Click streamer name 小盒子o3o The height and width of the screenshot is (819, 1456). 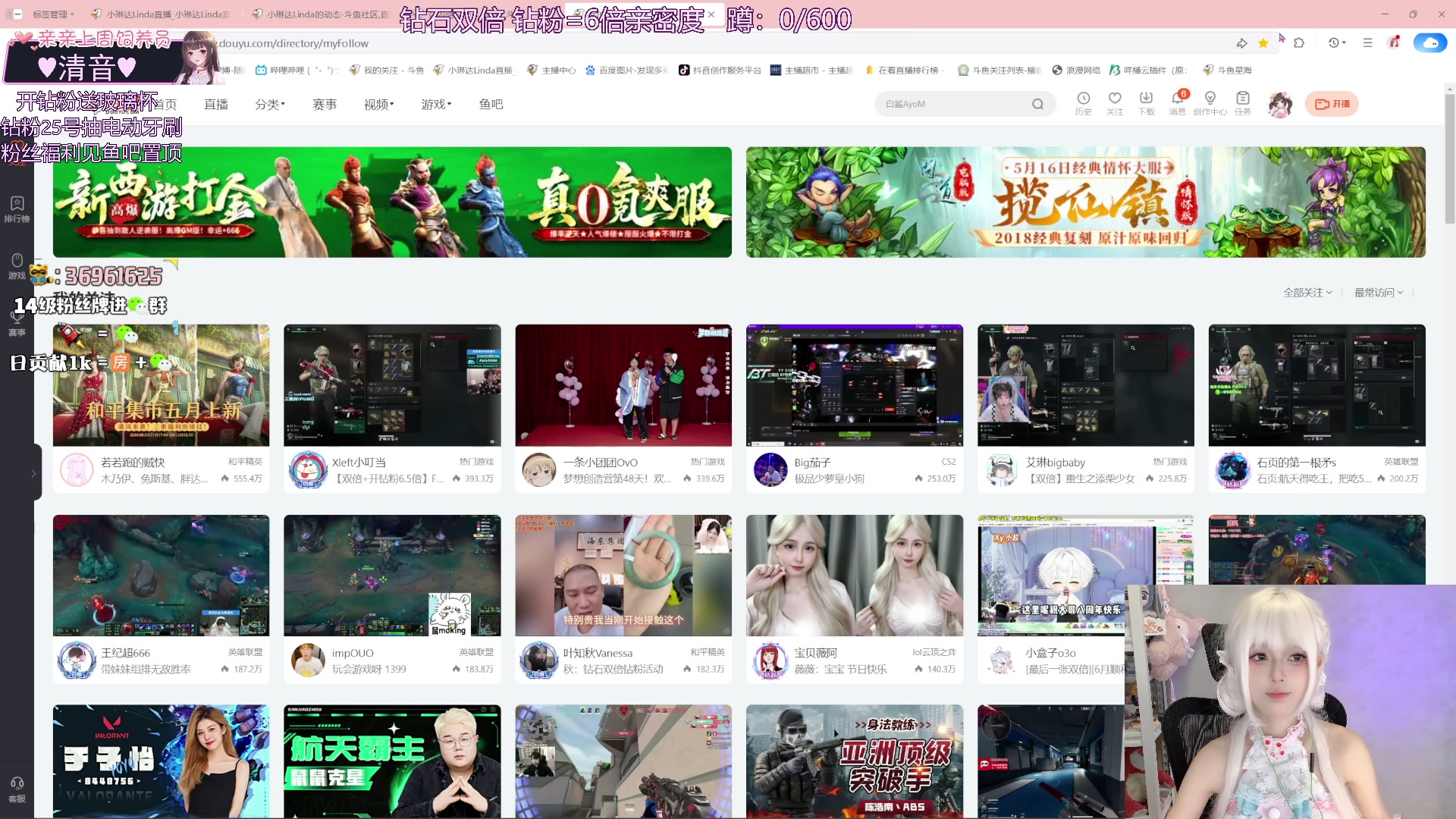(1050, 653)
